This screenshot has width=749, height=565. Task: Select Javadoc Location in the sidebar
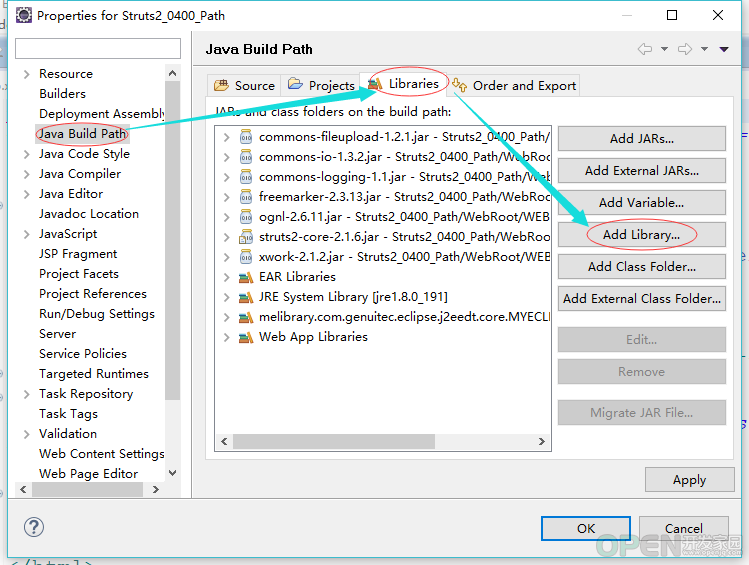pyautogui.click(x=89, y=213)
